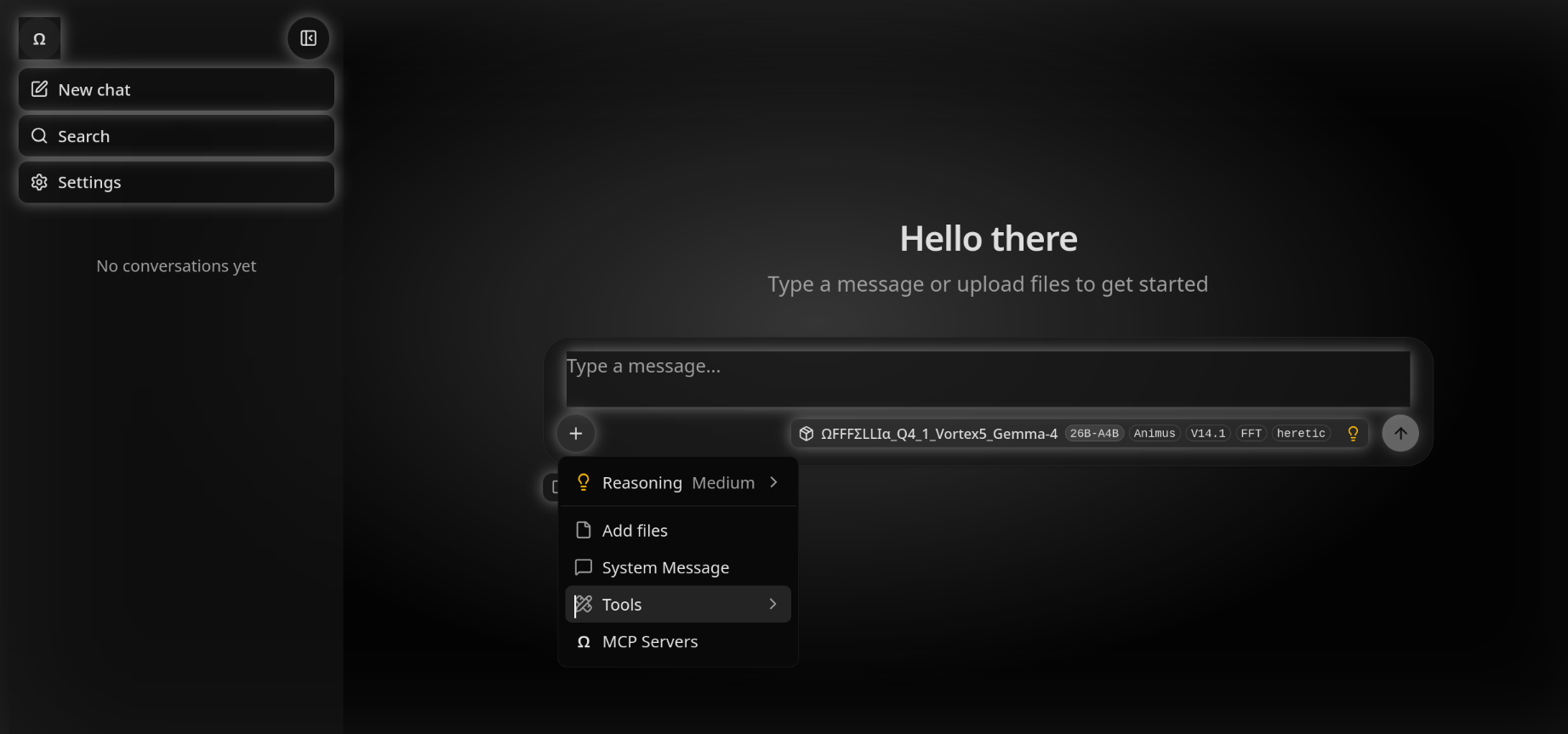Click the speech bubble icon by System Message
The width and height of the screenshot is (1568, 734).
click(584, 567)
